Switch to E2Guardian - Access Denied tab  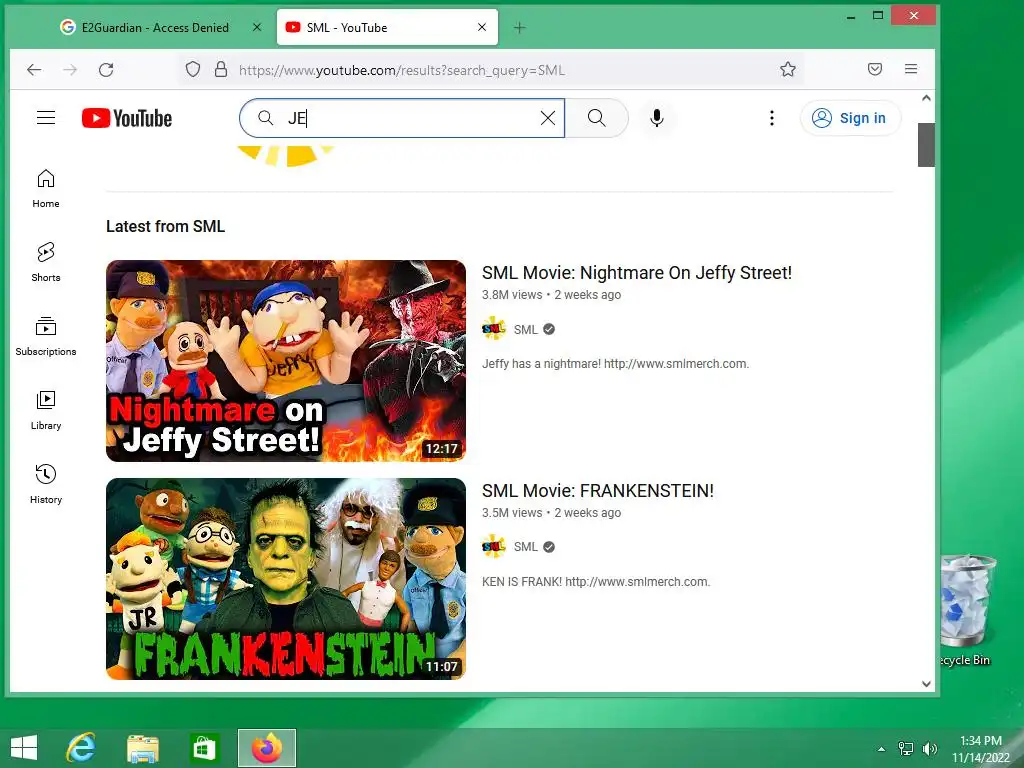pyautogui.click(x=155, y=27)
